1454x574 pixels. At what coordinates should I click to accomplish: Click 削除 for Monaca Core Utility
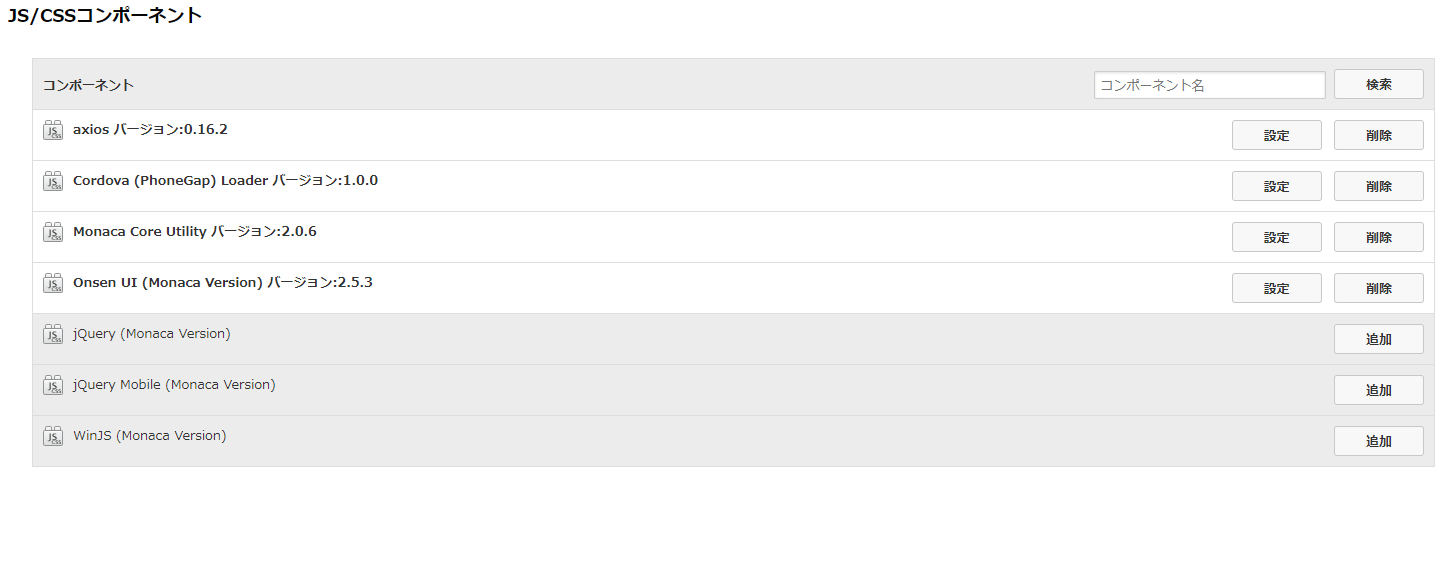[1378, 237]
